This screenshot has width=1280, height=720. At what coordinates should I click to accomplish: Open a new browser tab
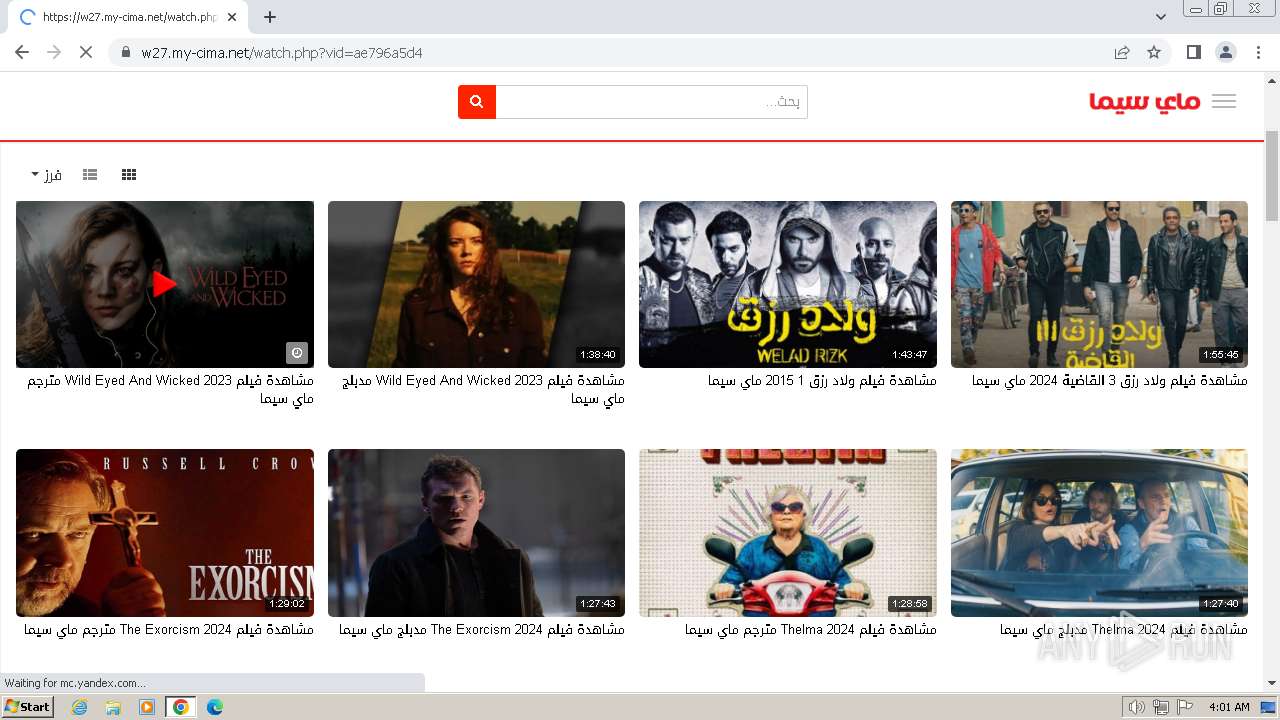click(x=270, y=17)
